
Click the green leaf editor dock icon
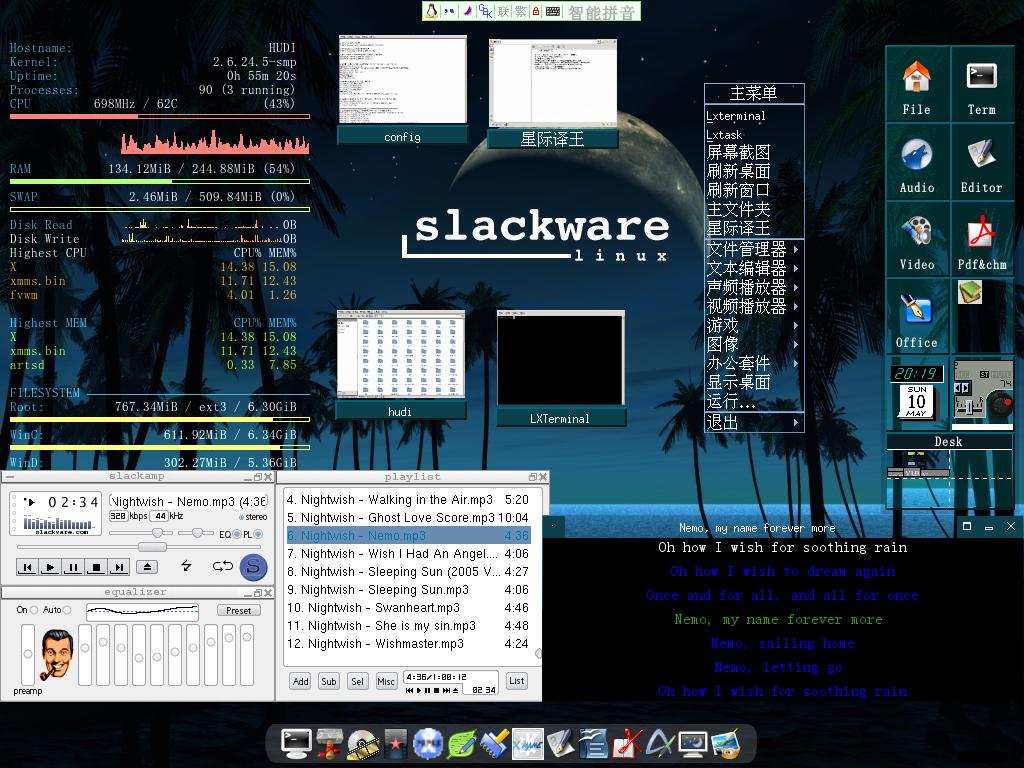pyautogui.click(x=461, y=744)
